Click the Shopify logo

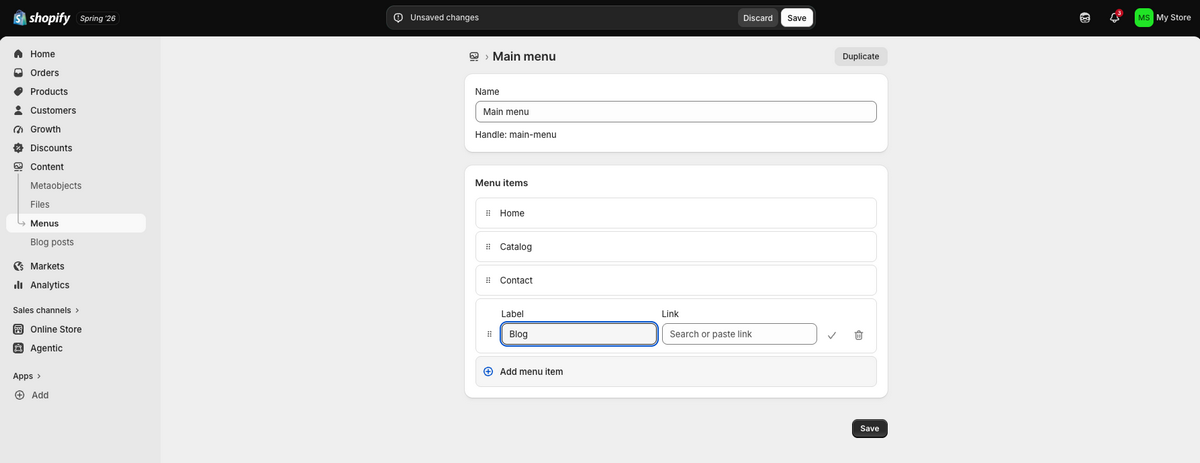point(41,17)
